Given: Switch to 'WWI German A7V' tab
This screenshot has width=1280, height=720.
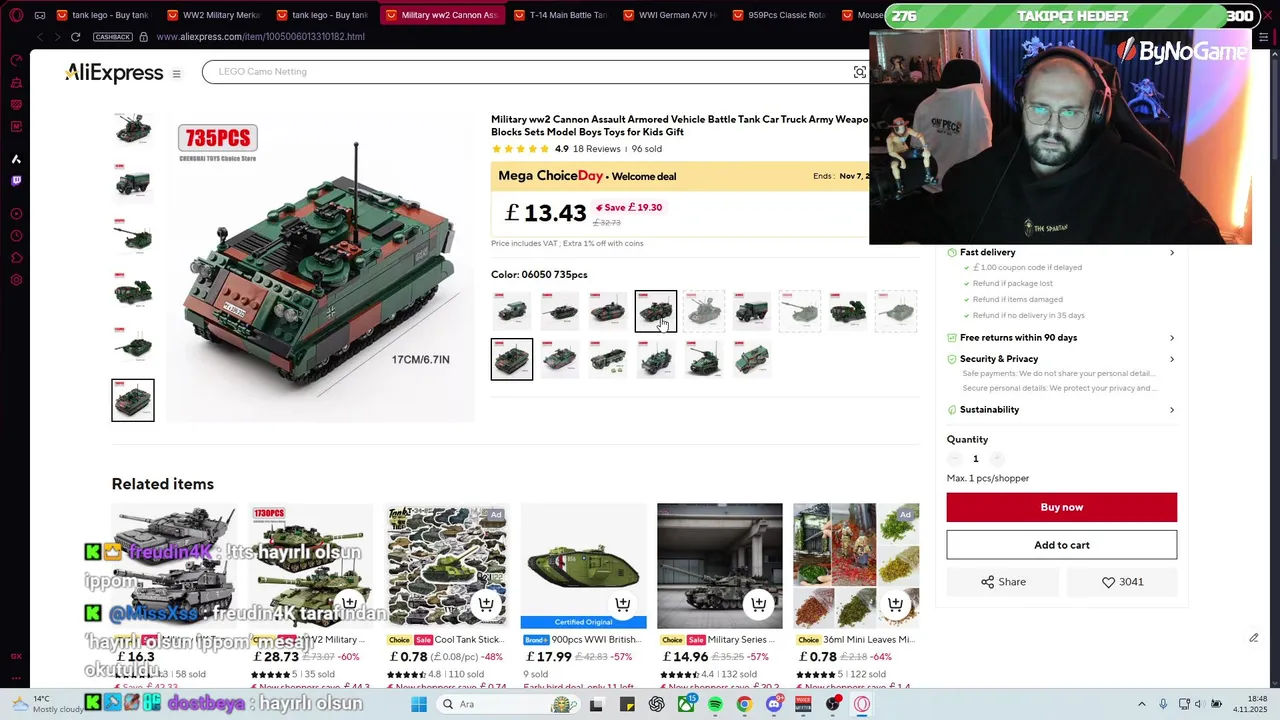Looking at the screenshot, I should pos(670,15).
